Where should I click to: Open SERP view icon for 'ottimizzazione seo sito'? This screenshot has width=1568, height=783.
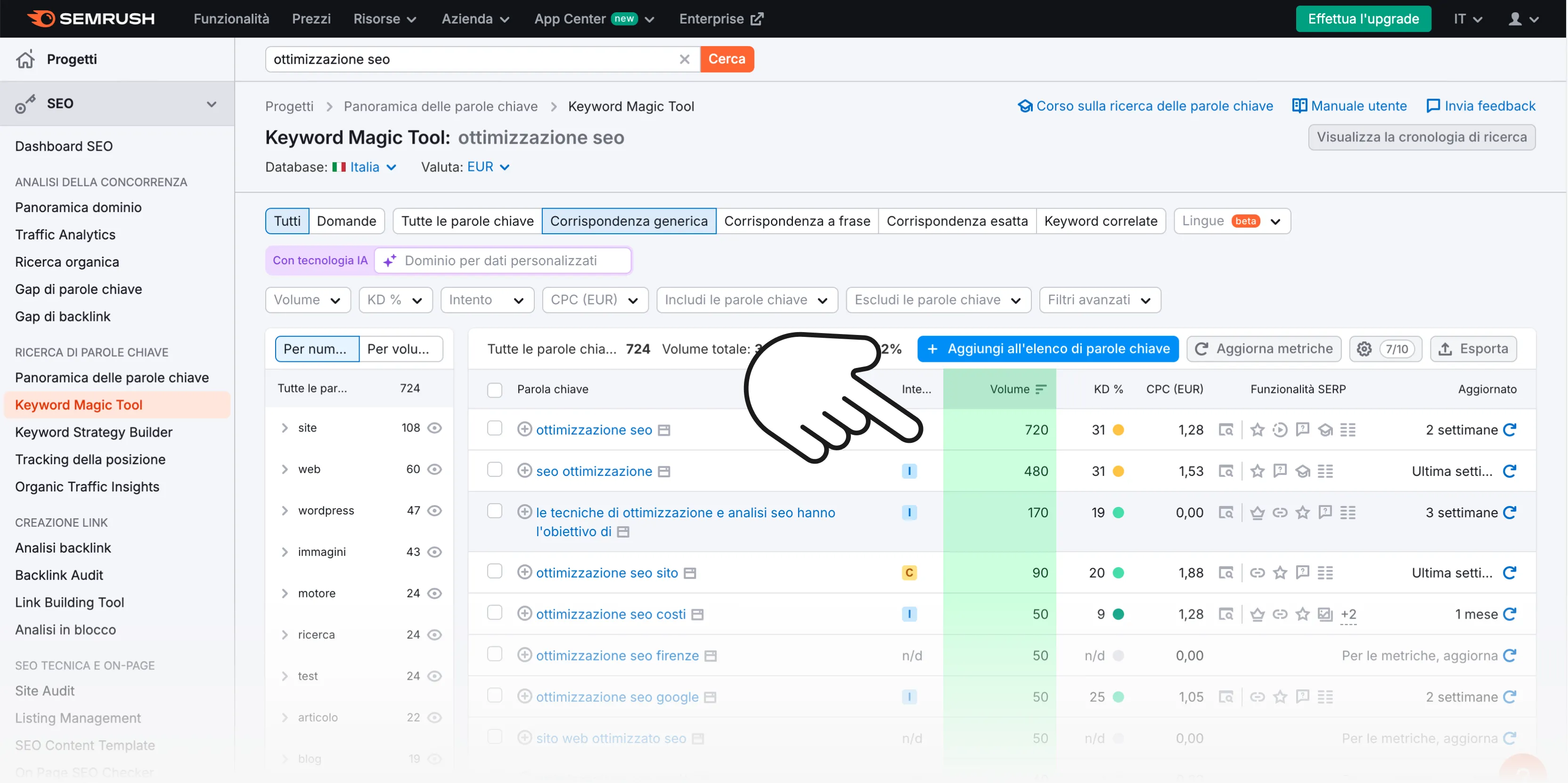click(x=1226, y=573)
